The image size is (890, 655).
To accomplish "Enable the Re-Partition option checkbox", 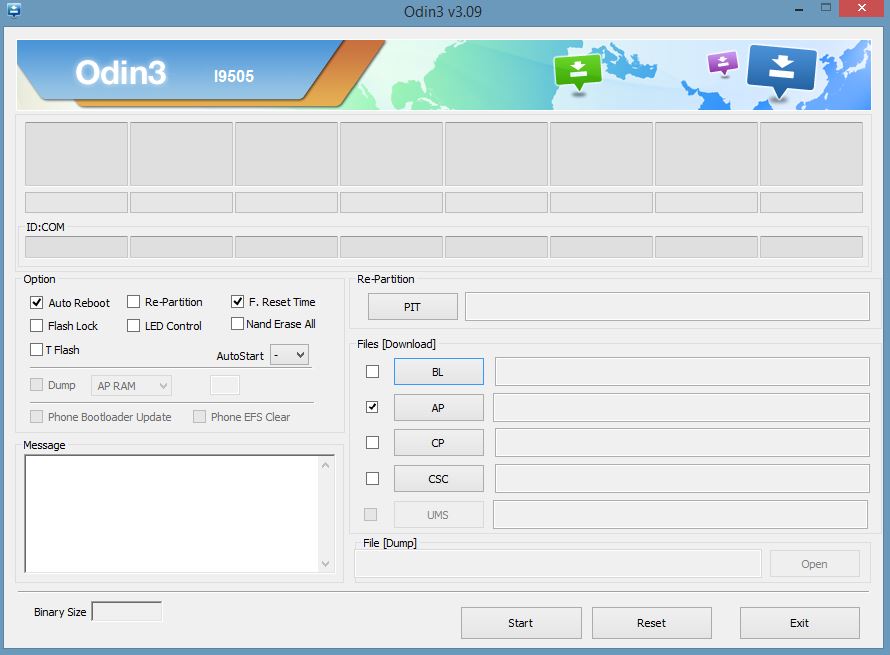I will coord(133,301).
